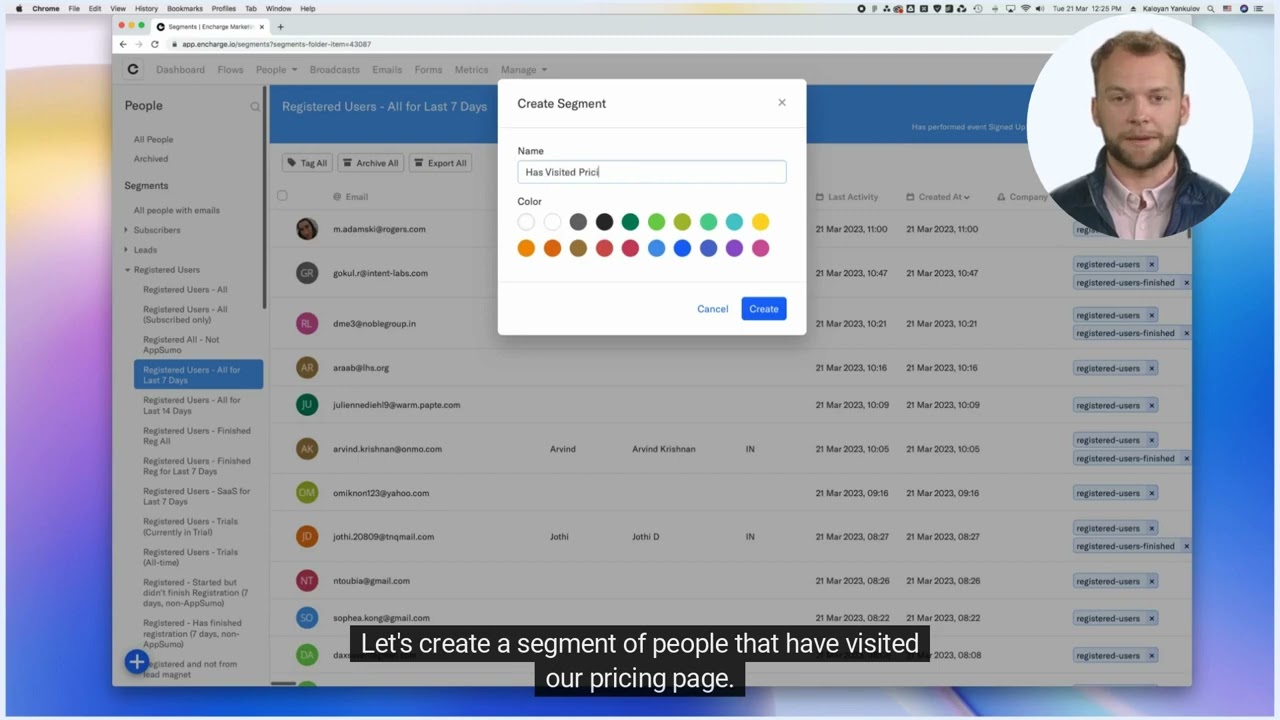Open the Emails nav item
Viewport: 1280px width, 720px height.
(387, 70)
